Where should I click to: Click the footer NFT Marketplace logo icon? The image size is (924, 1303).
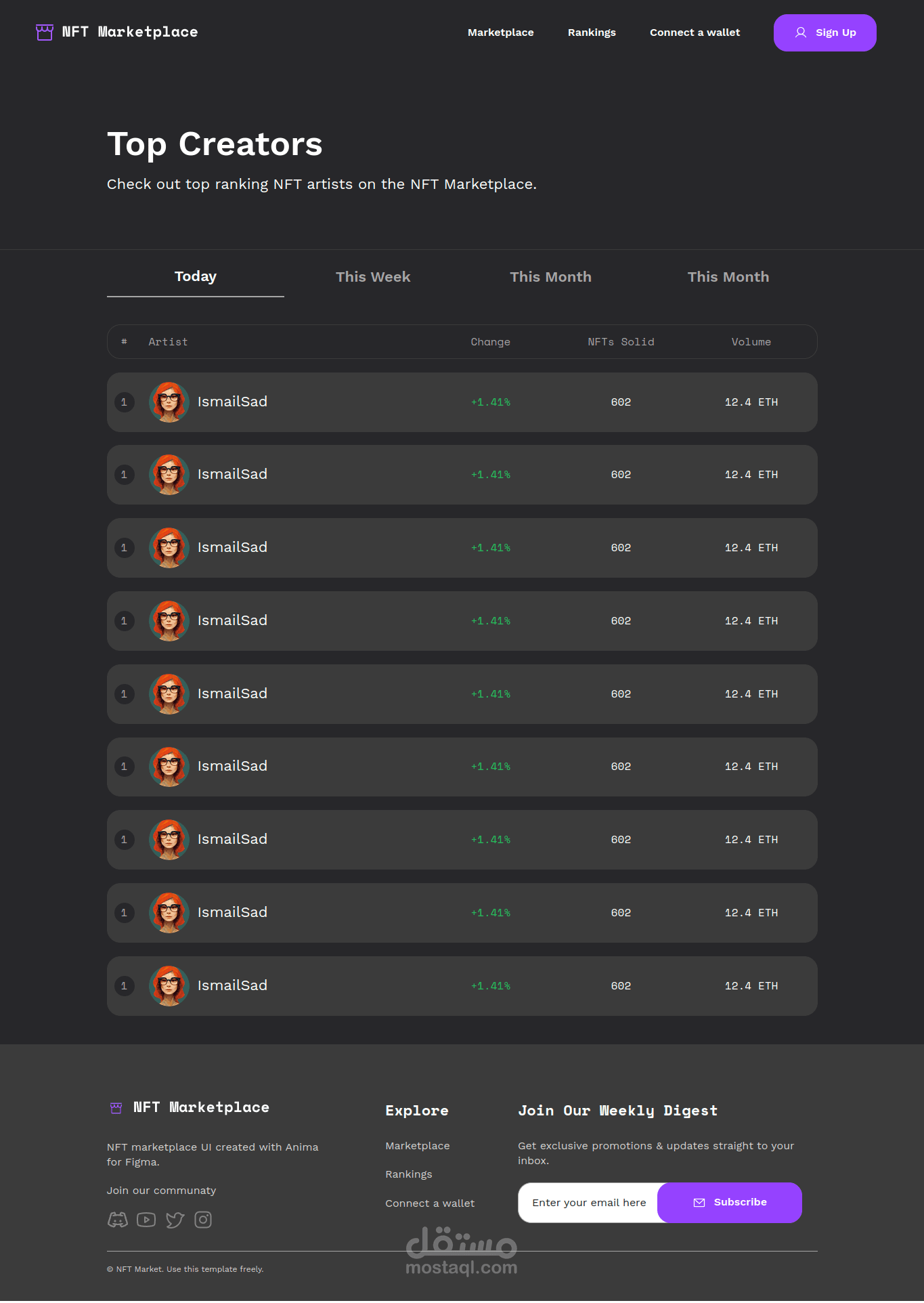click(116, 1108)
